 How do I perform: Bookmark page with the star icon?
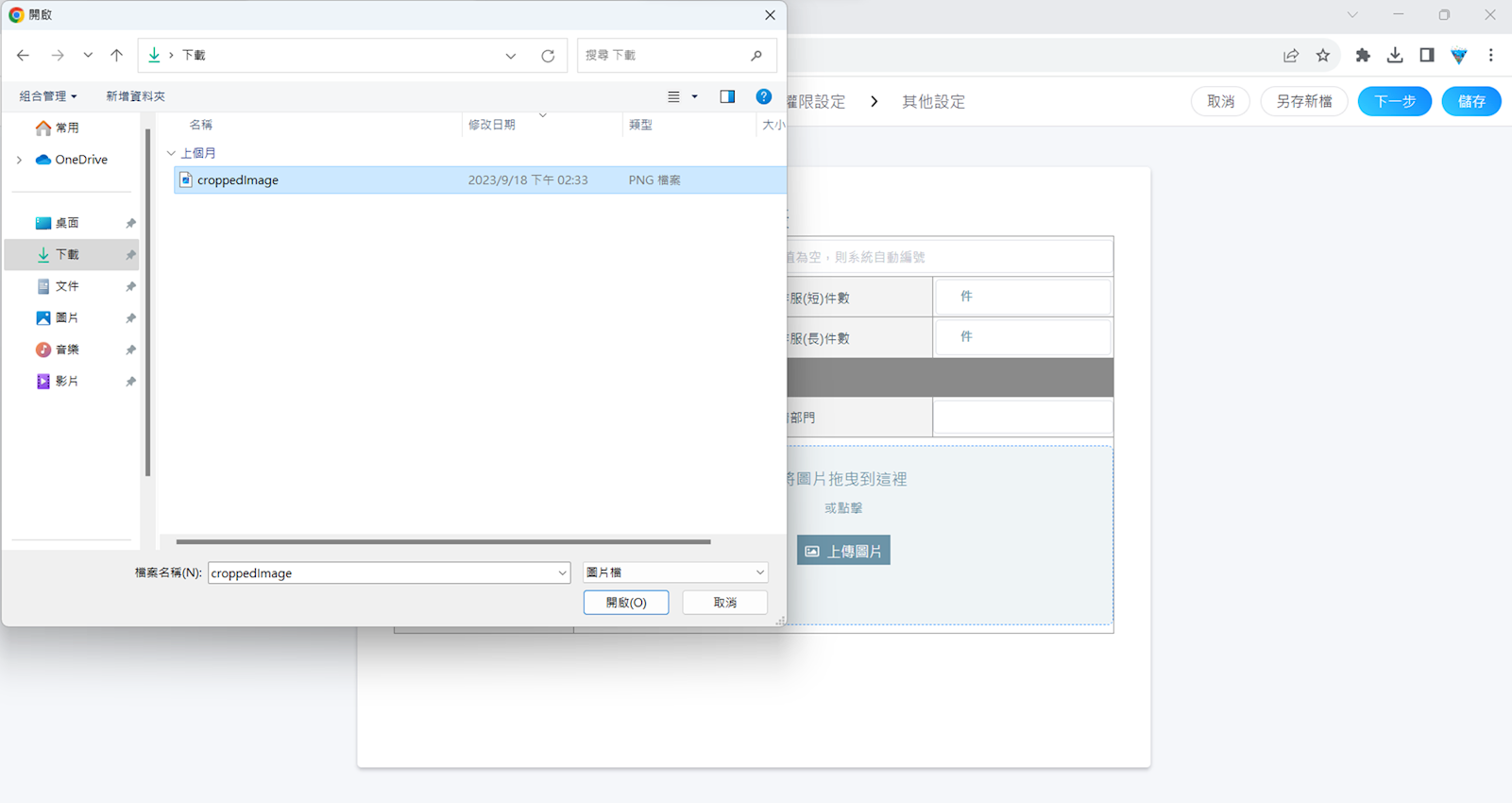tap(1322, 56)
